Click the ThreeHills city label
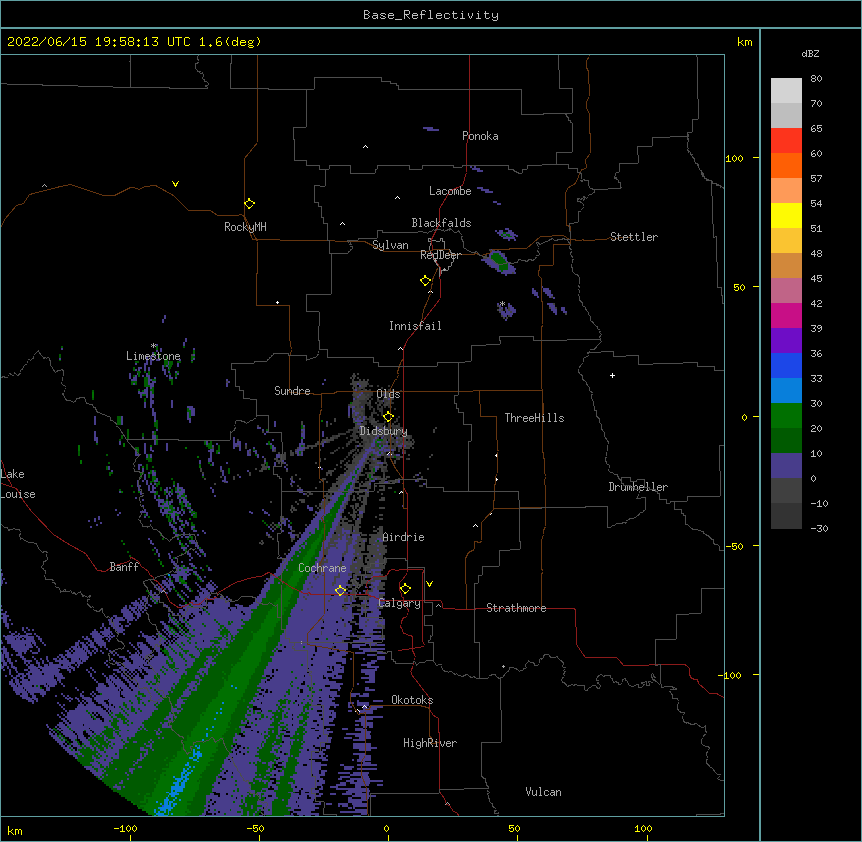The image size is (862, 842). pos(534,418)
